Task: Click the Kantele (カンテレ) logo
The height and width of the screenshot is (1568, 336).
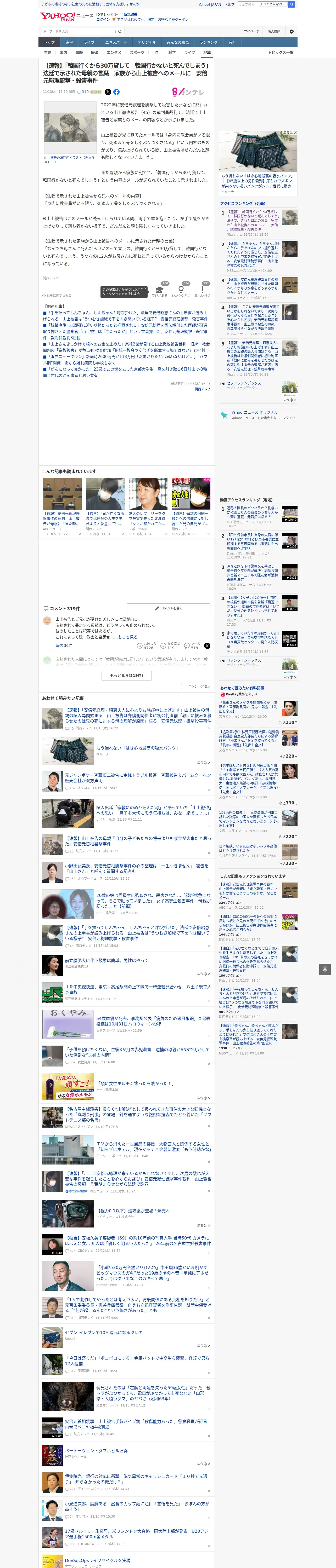Action: [x=188, y=92]
